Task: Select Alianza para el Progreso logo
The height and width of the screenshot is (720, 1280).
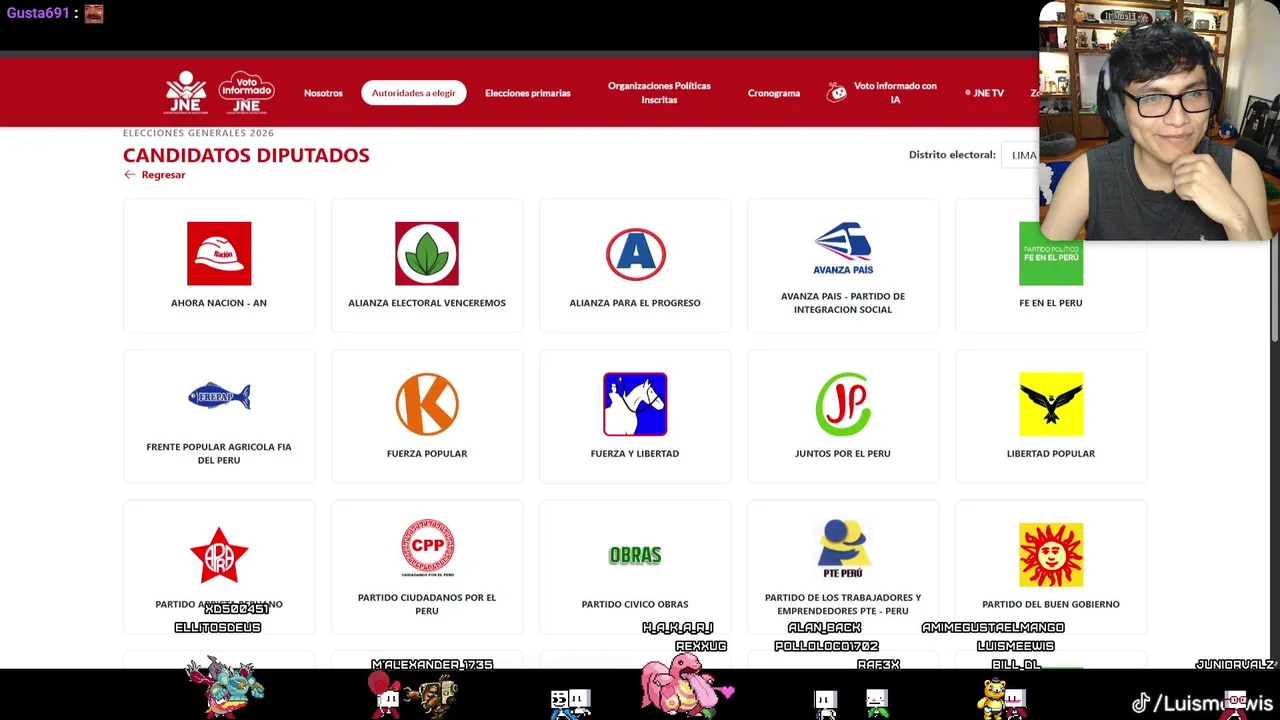Action: click(635, 254)
